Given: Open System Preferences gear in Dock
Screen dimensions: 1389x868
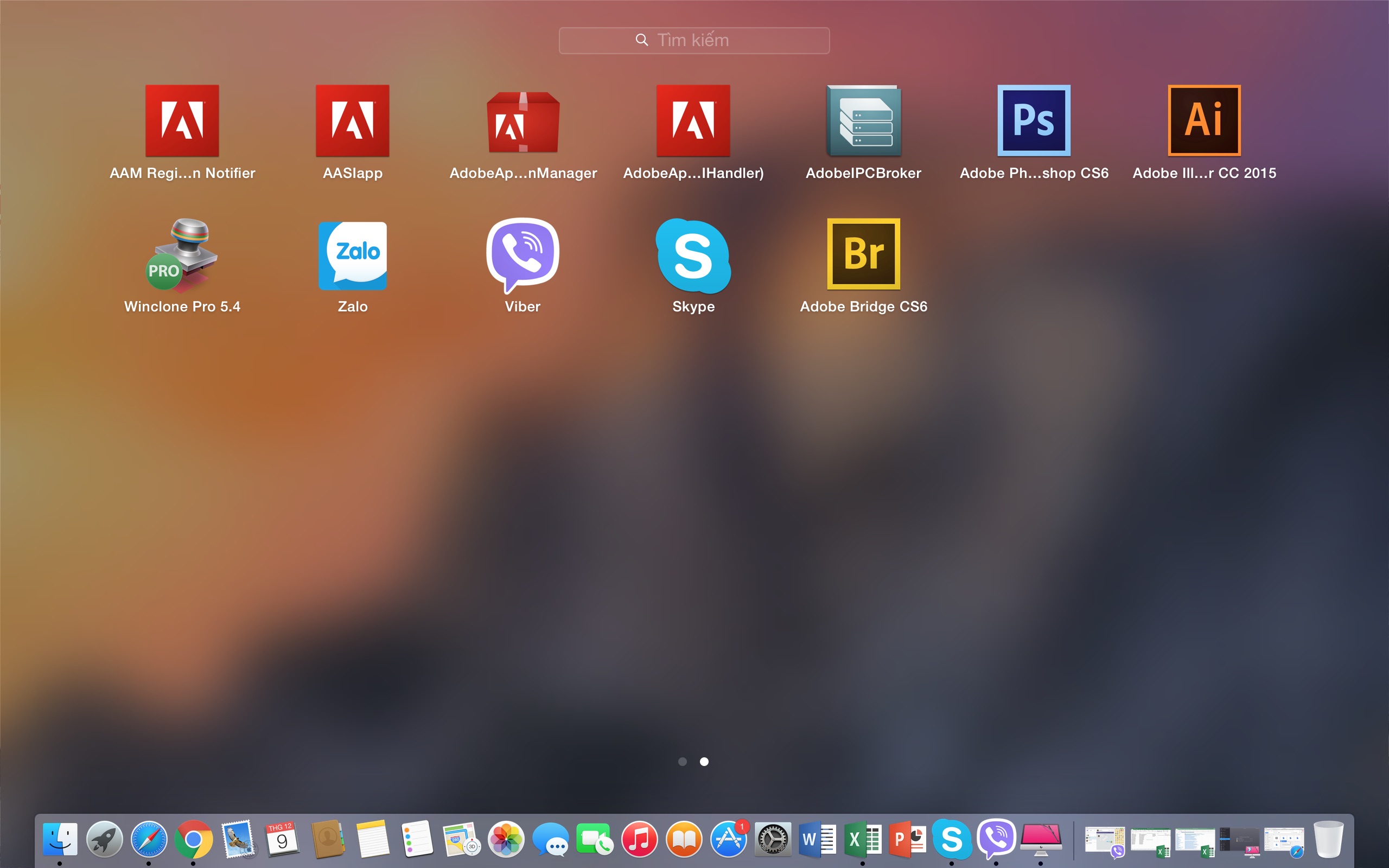Looking at the screenshot, I should point(773,839).
